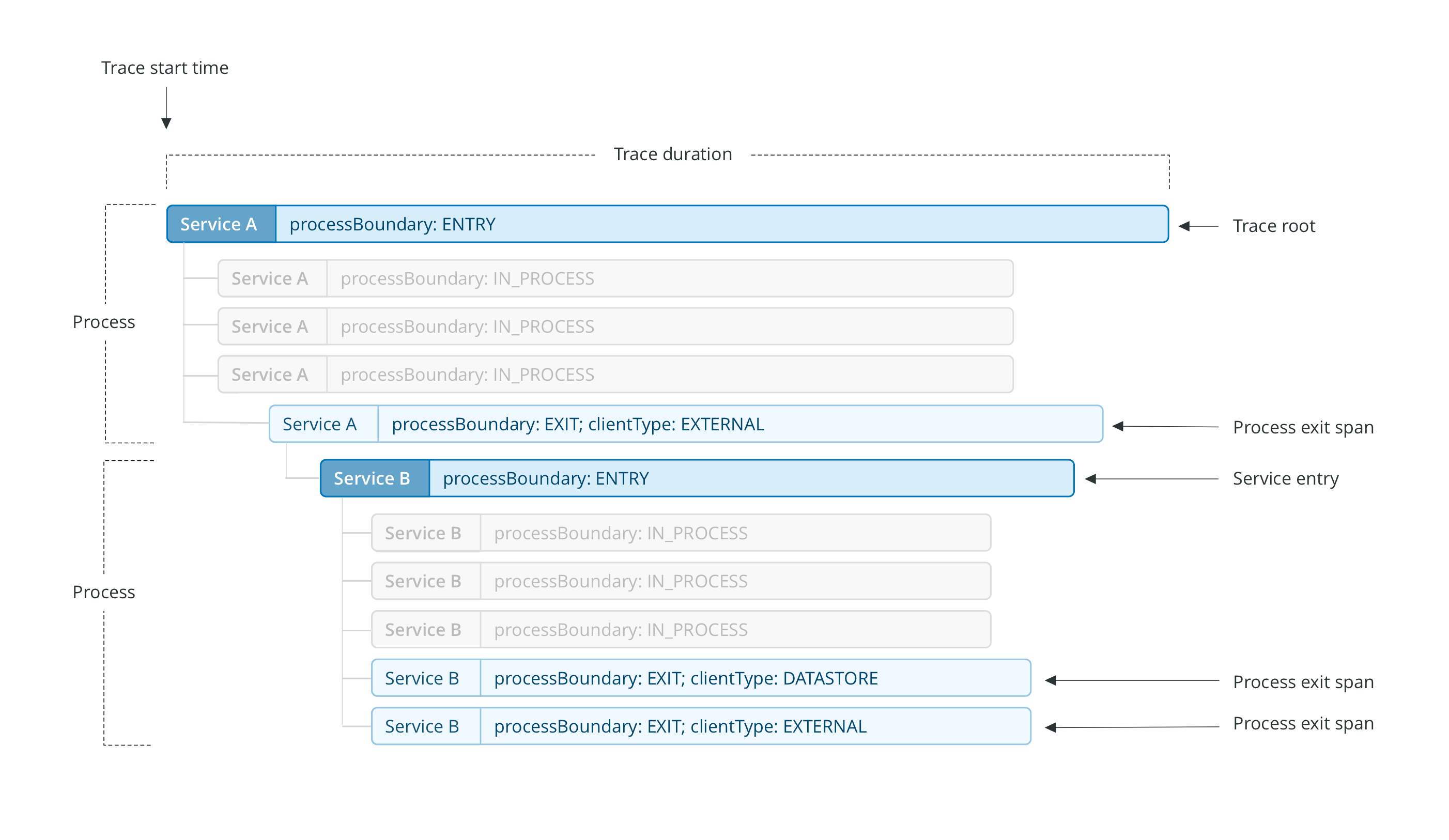
Task: Select the Service B EXIT EXTERNAL span
Action: coord(701,726)
